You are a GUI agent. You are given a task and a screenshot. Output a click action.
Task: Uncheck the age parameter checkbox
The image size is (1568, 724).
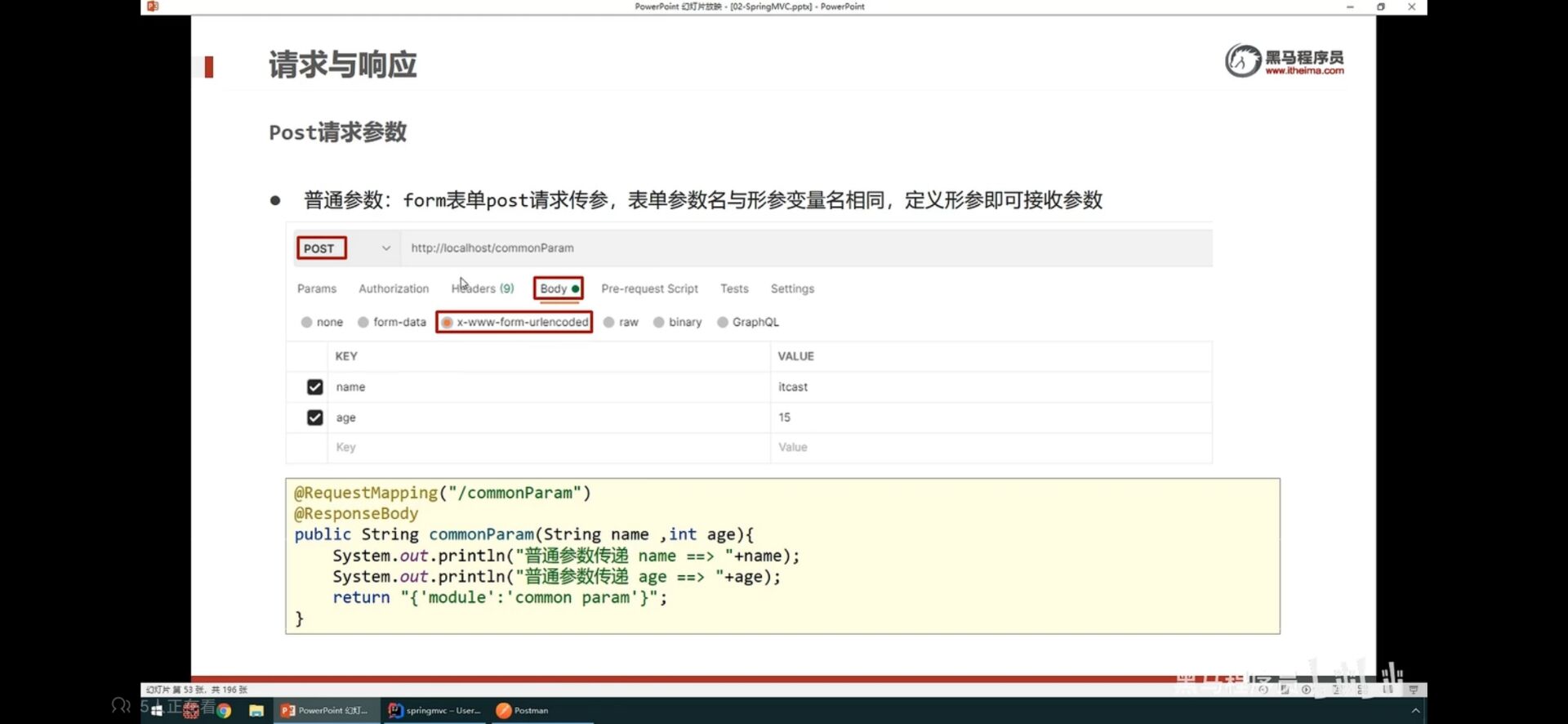[x=314, y=418]
